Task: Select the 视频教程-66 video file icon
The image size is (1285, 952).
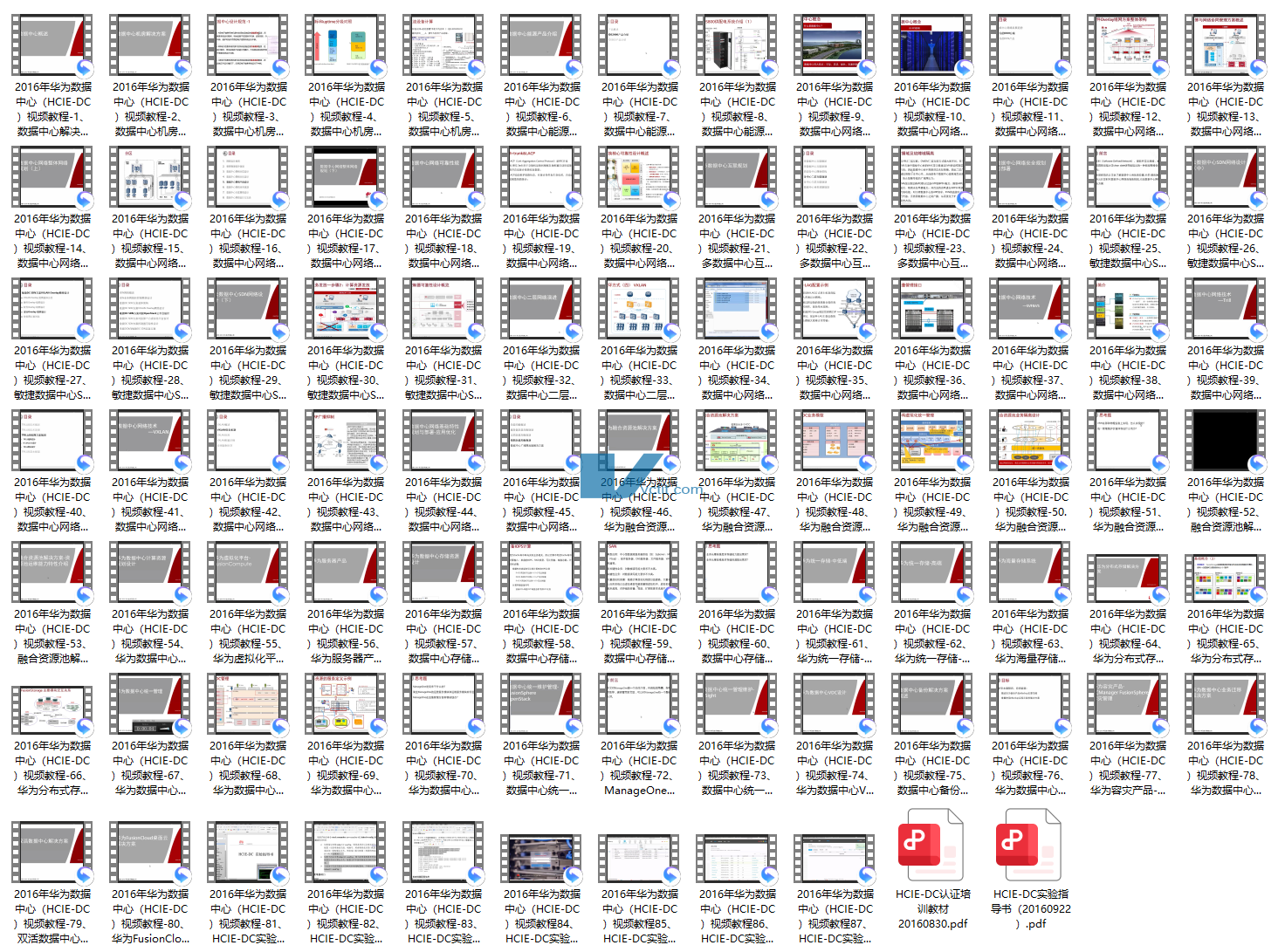Action: click(52, 709)
